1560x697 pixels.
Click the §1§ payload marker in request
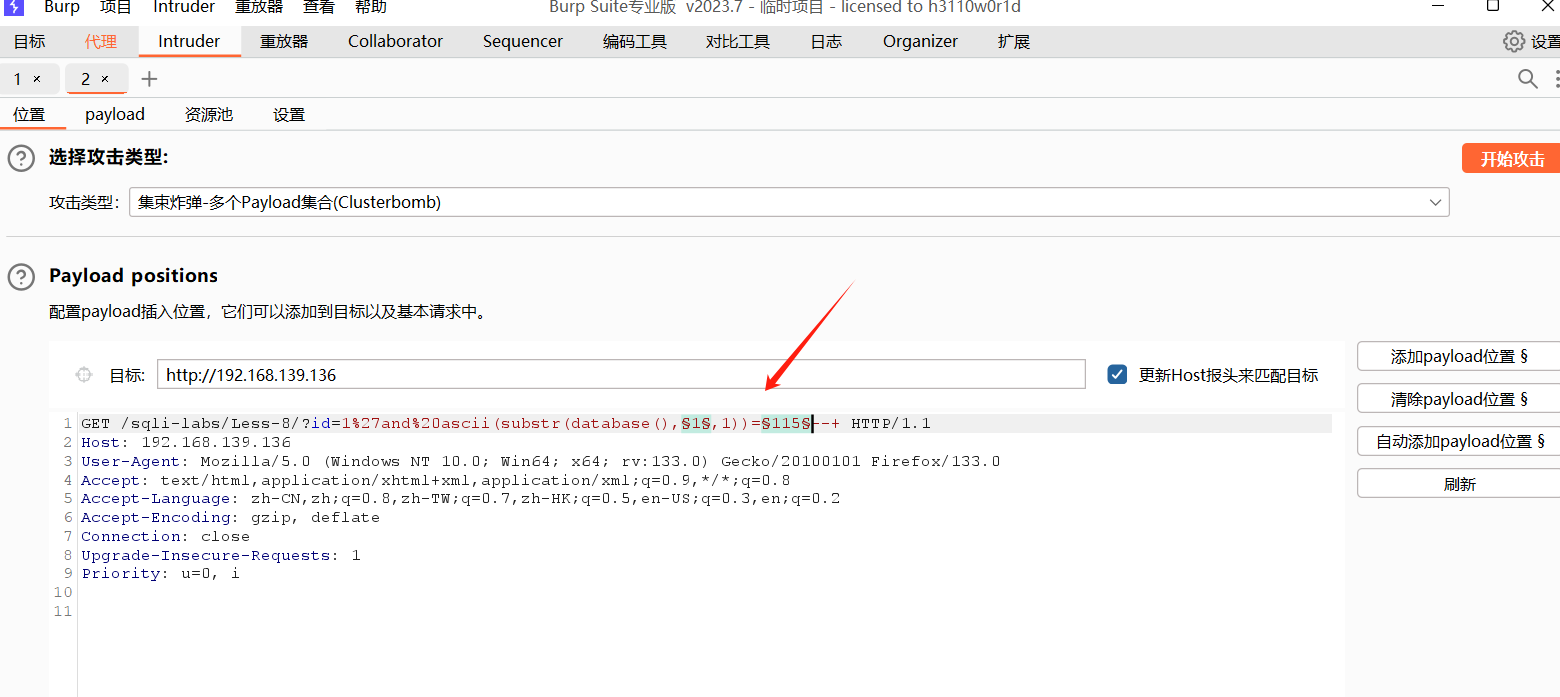pos(696,423)
